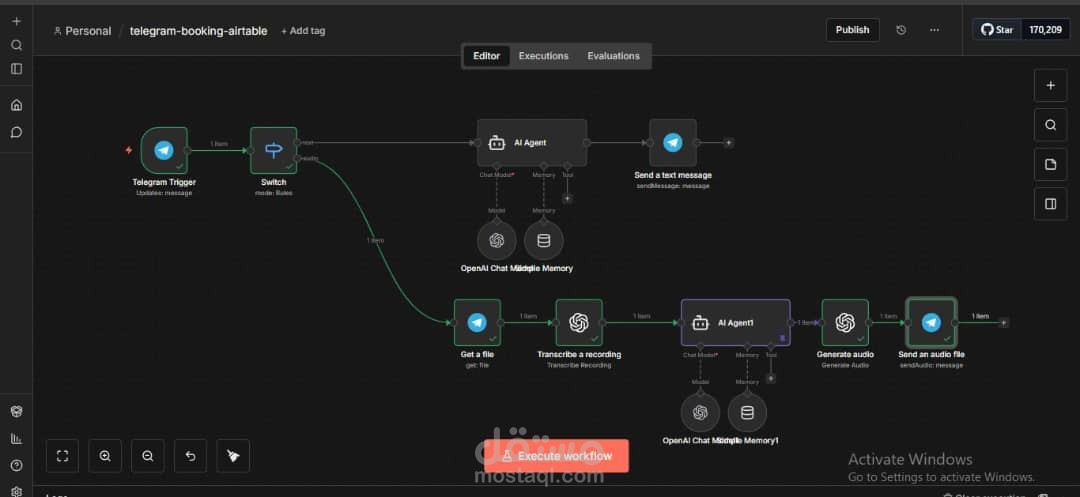Click the Updates: message subtitle
The height and width of the screenshot is (497, 1080).
[x=164, y=193]
